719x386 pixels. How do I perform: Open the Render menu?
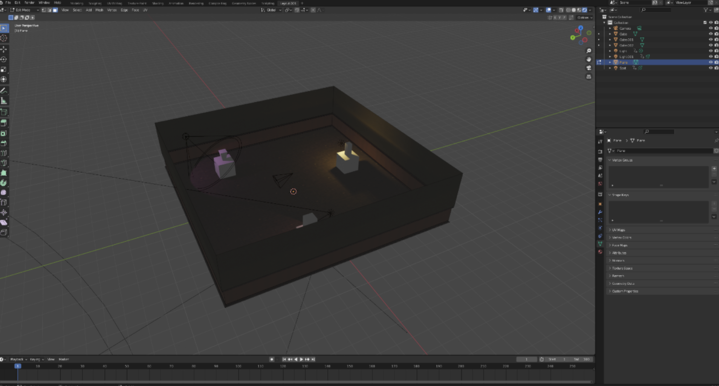point(29,3)
